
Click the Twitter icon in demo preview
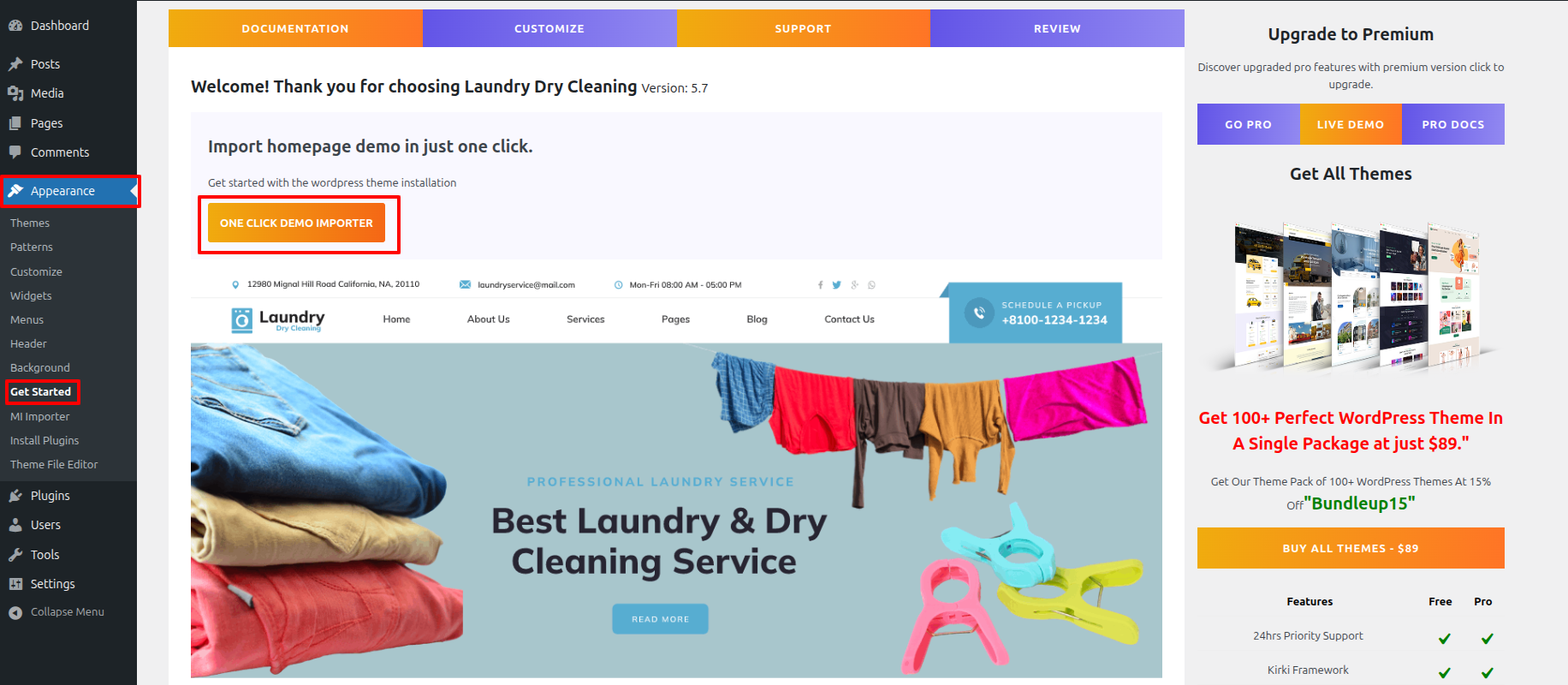pyautogui.click(x=836, y=285)
